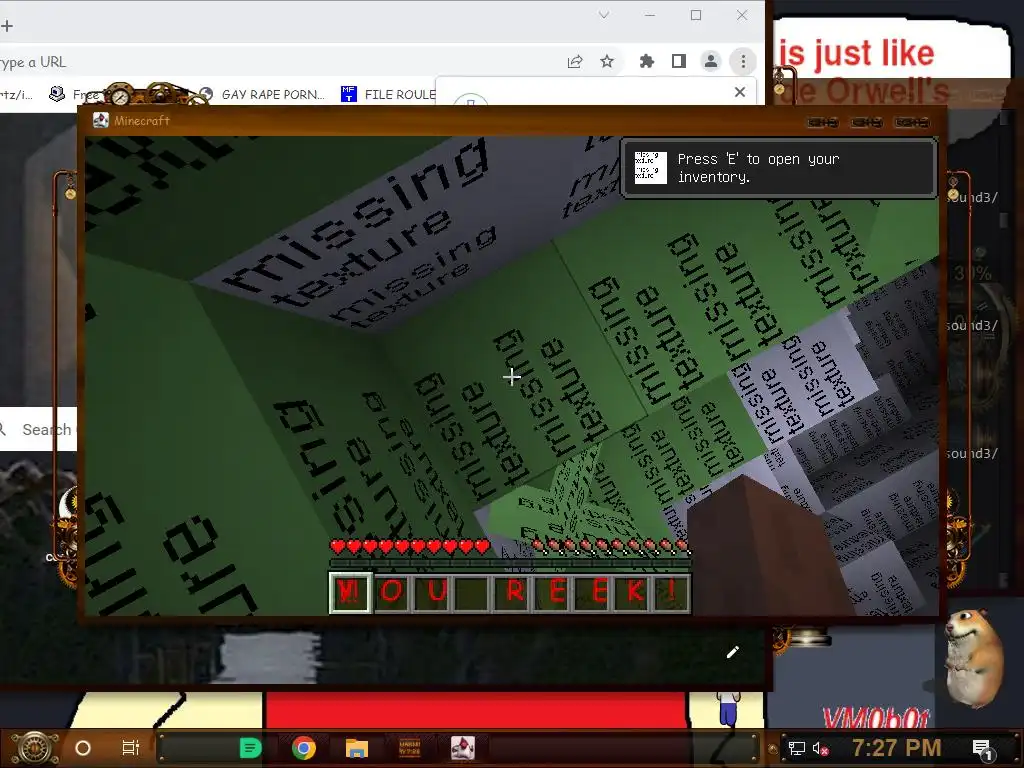The height and width of the screenshot is (768, 1024).
Task: Click the muted volume tray icon
Action: [820, 748]
